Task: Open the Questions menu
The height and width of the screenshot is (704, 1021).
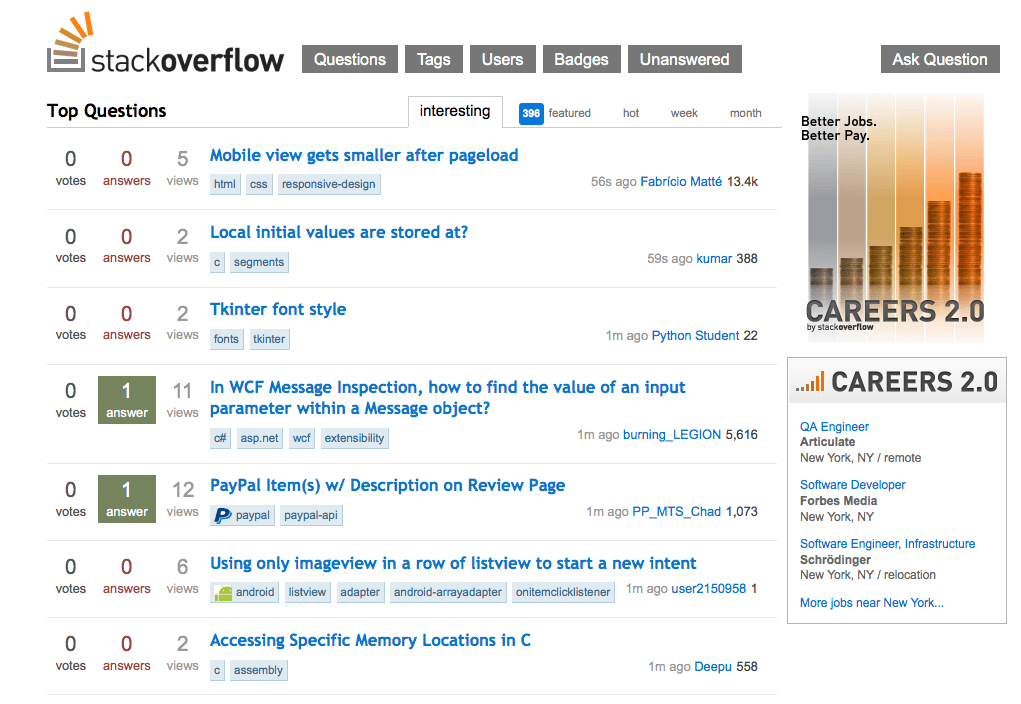Action: tap(350, 59)
